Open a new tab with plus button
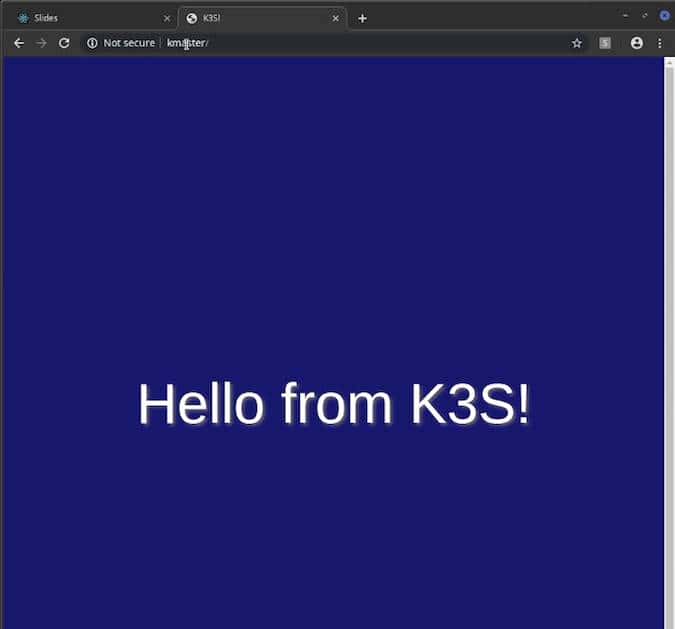This screenshot has height=629, width=675. coord(362,19)
